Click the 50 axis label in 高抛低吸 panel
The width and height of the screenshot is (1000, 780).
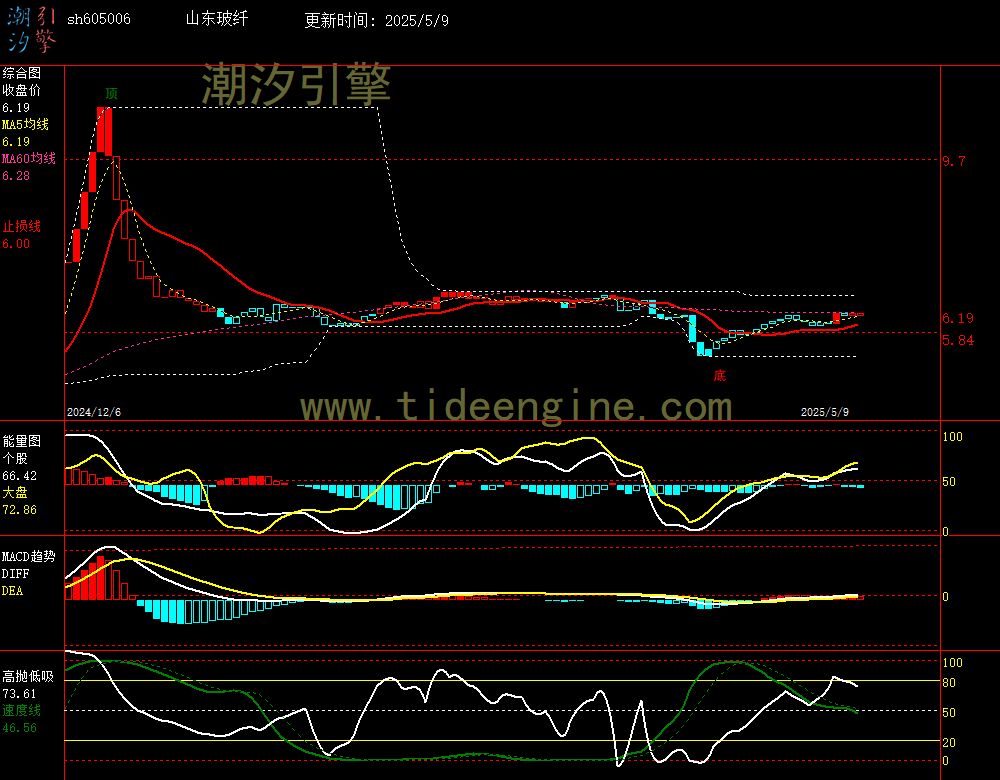click(949, 712)
